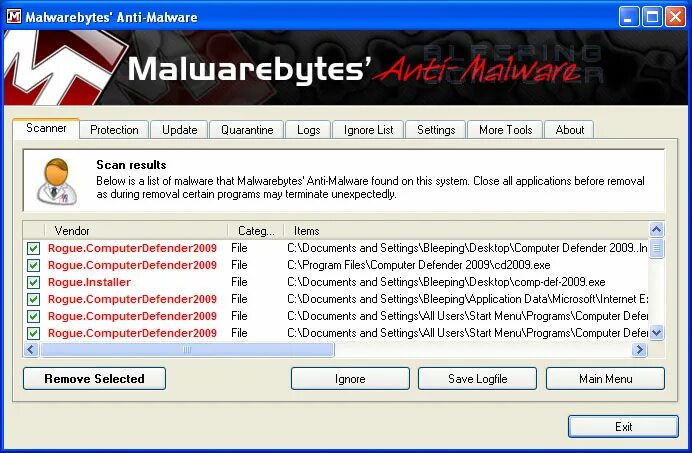692x453 pixels.
Task: Open the Update tab
Action: tap(179, 130)
